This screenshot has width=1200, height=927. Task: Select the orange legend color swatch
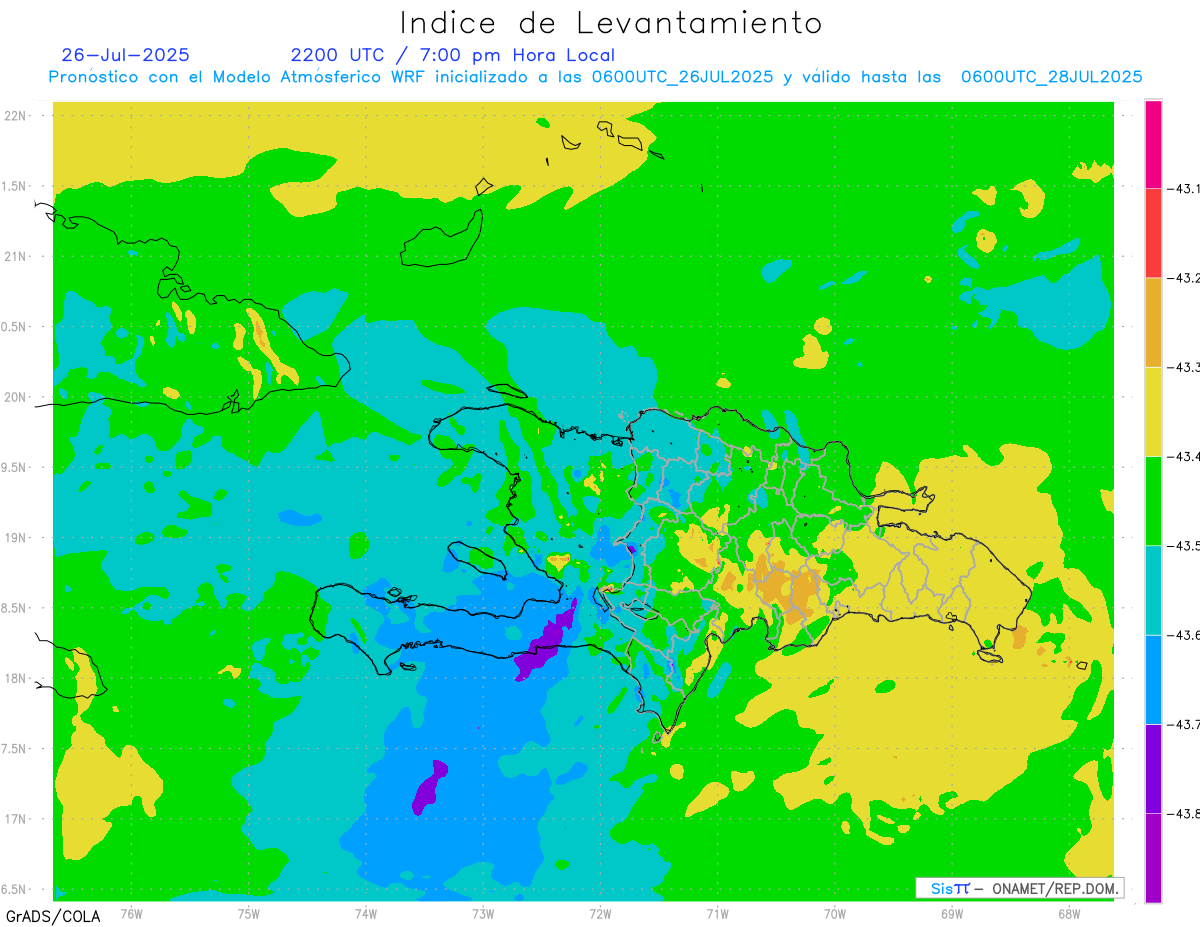[1153, 322]
